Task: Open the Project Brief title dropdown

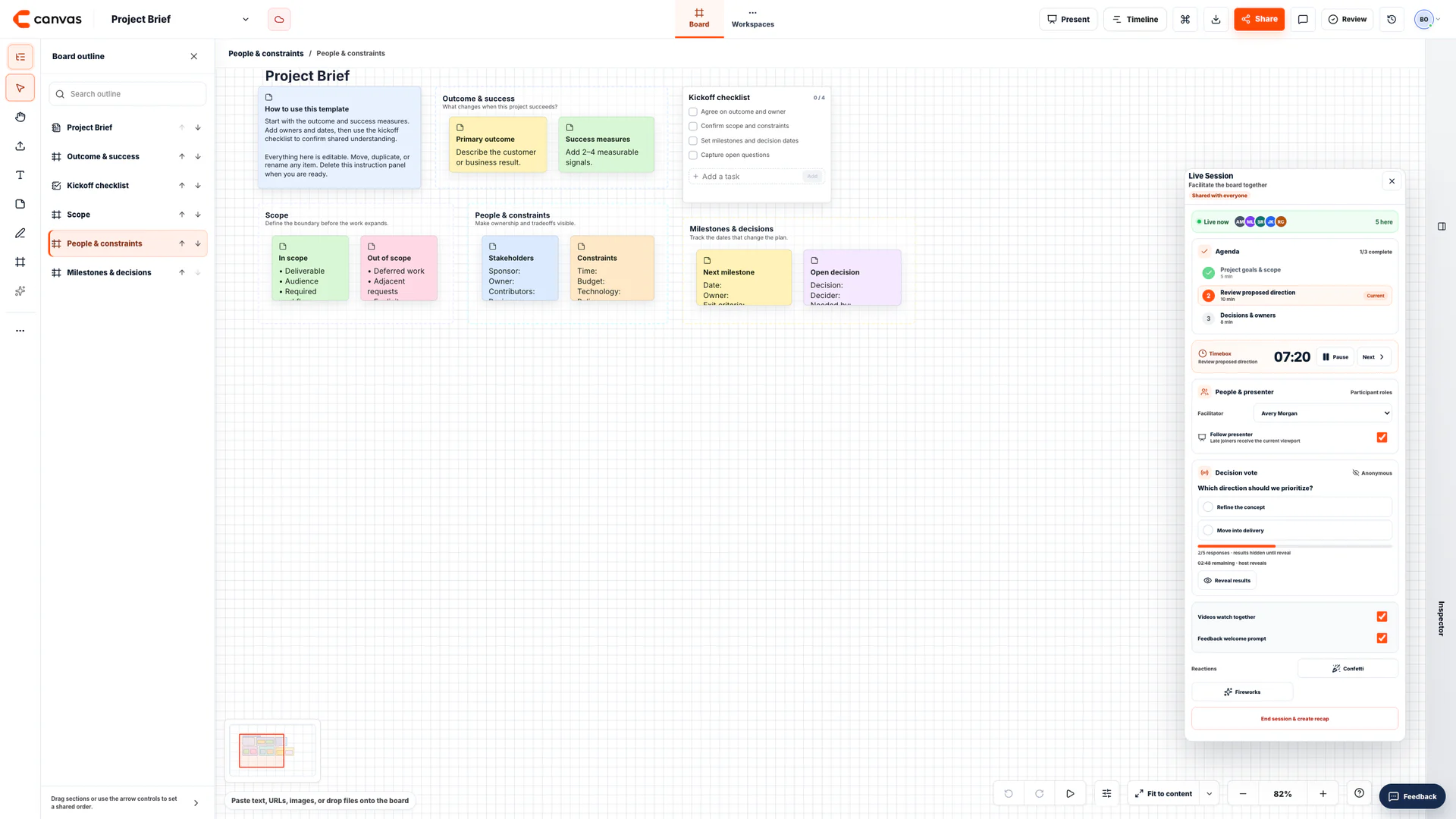Action: (246, 19)
